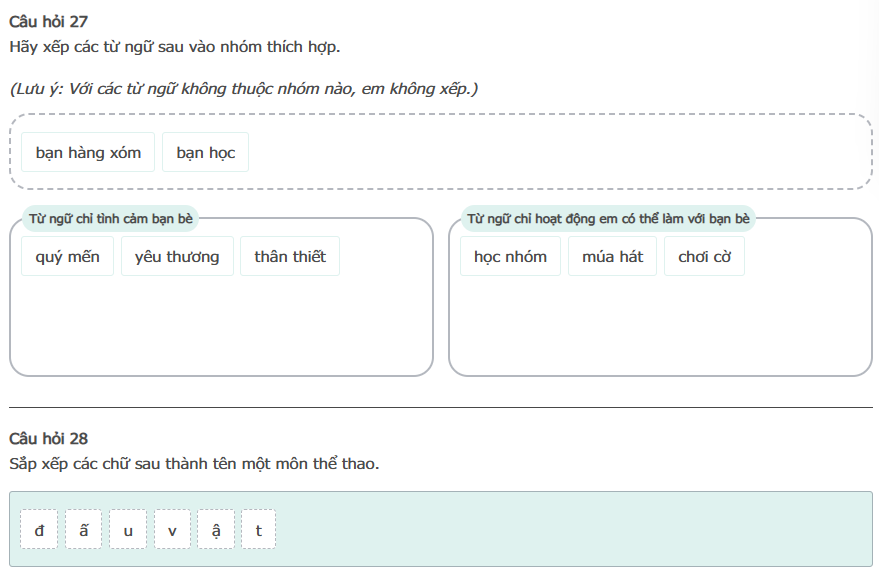Viewport: 879px width, 575px height.
Task: Click the "học nhóm" word chip
Action: (x=510, y=257)
